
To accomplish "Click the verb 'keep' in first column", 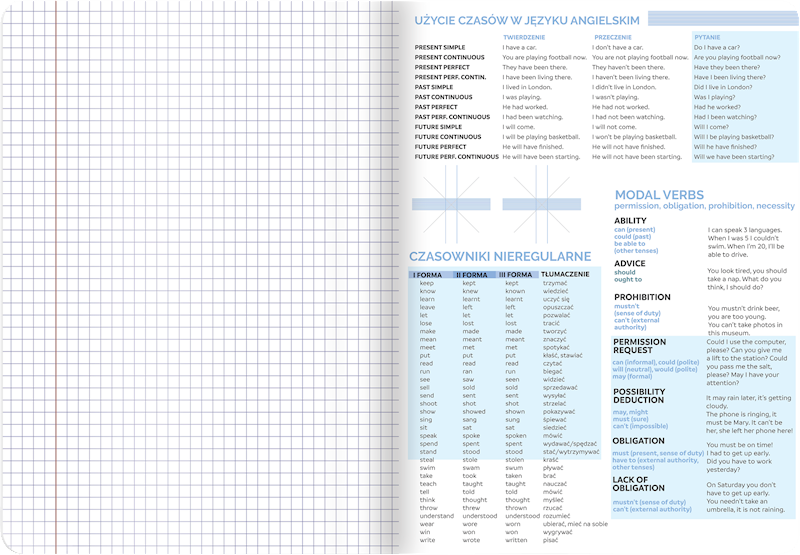I will point(427,283).
